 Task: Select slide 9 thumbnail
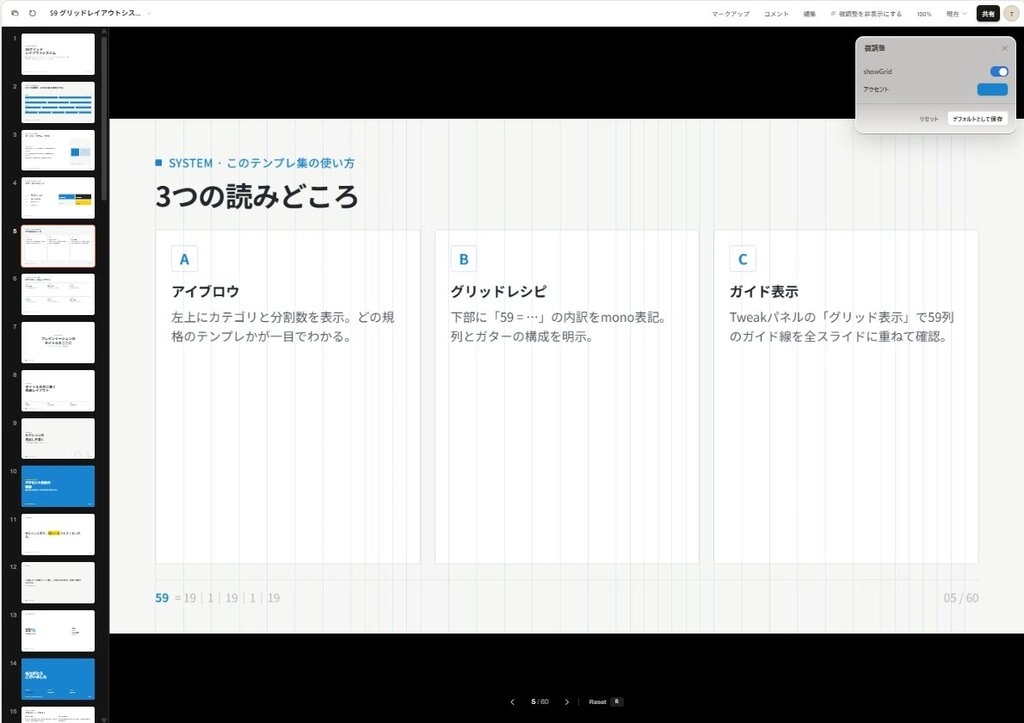click(x=58, y=439)
